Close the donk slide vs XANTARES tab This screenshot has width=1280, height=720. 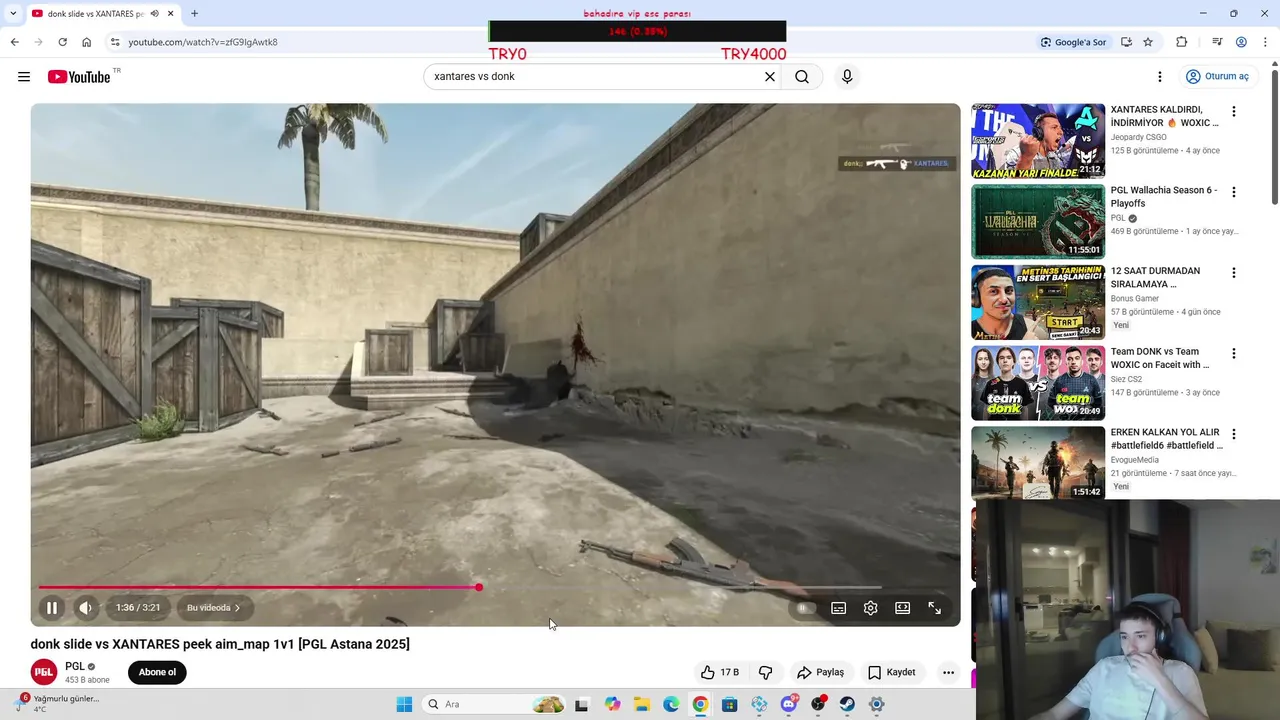171,14
